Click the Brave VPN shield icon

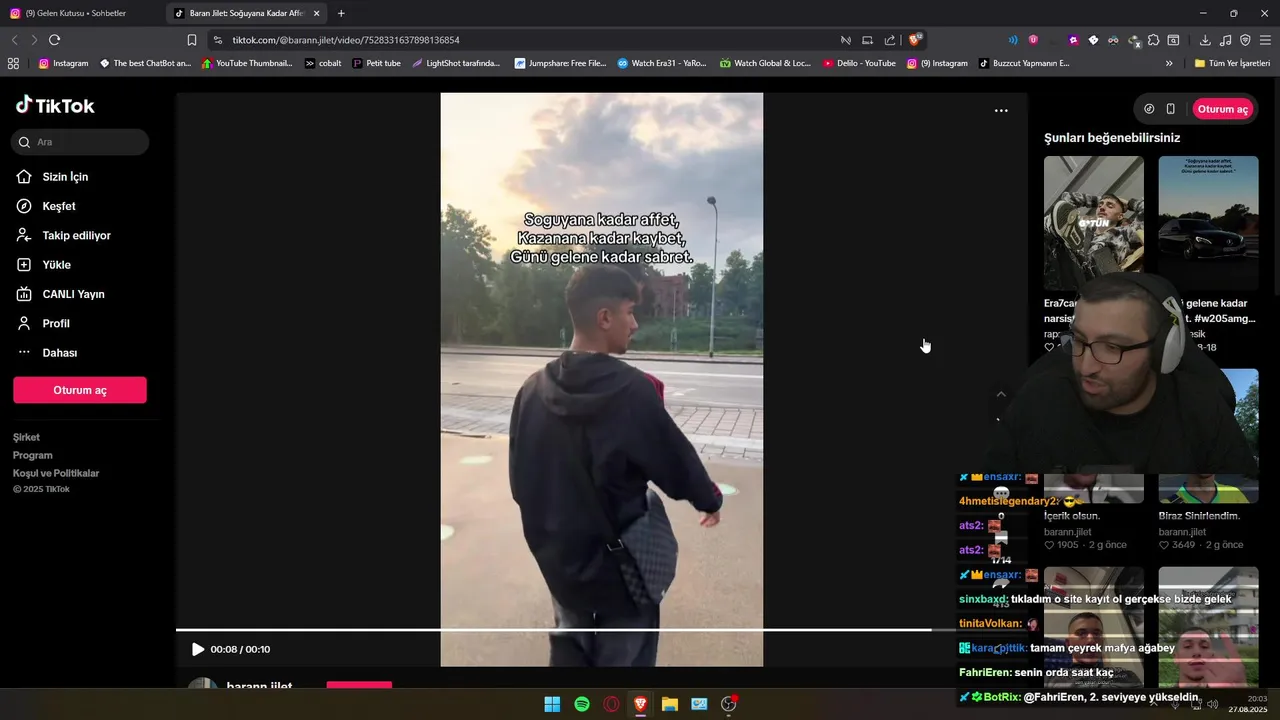(x=1245, y=40)
